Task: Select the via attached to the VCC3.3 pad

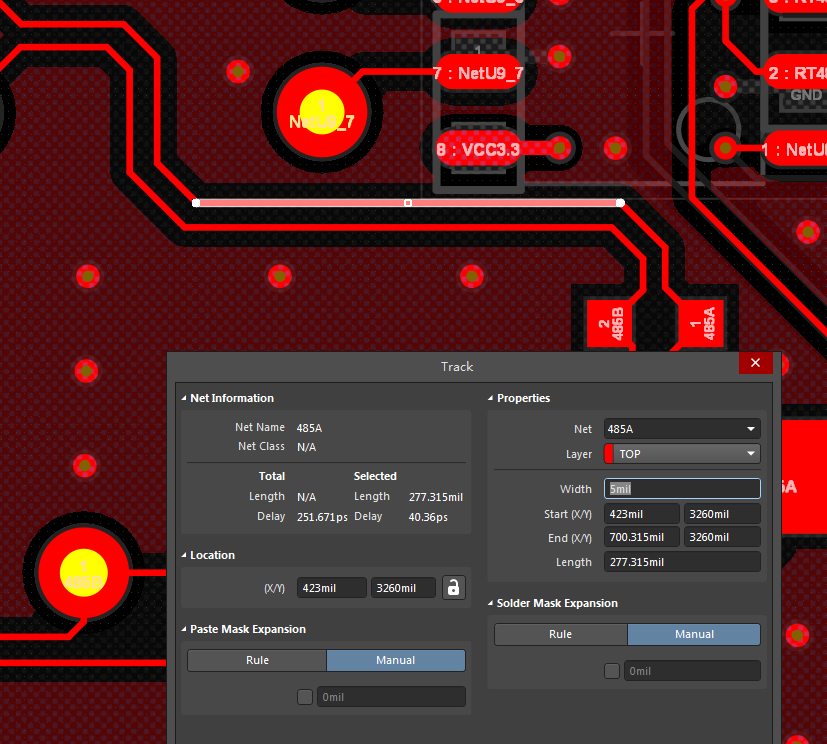Action: 560,148
